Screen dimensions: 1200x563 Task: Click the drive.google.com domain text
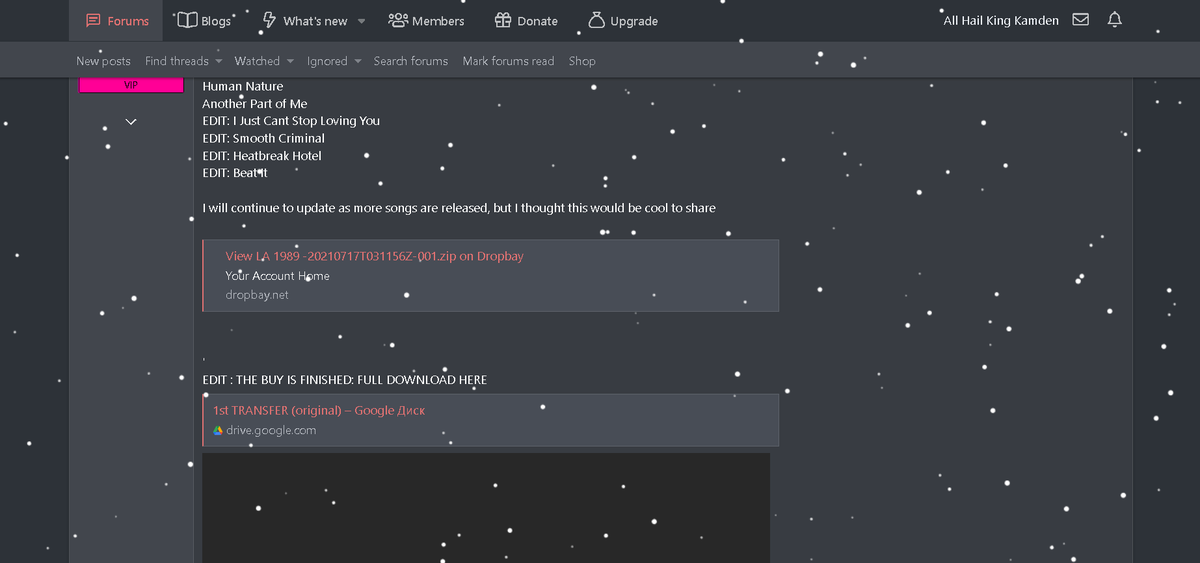point(271,430)
